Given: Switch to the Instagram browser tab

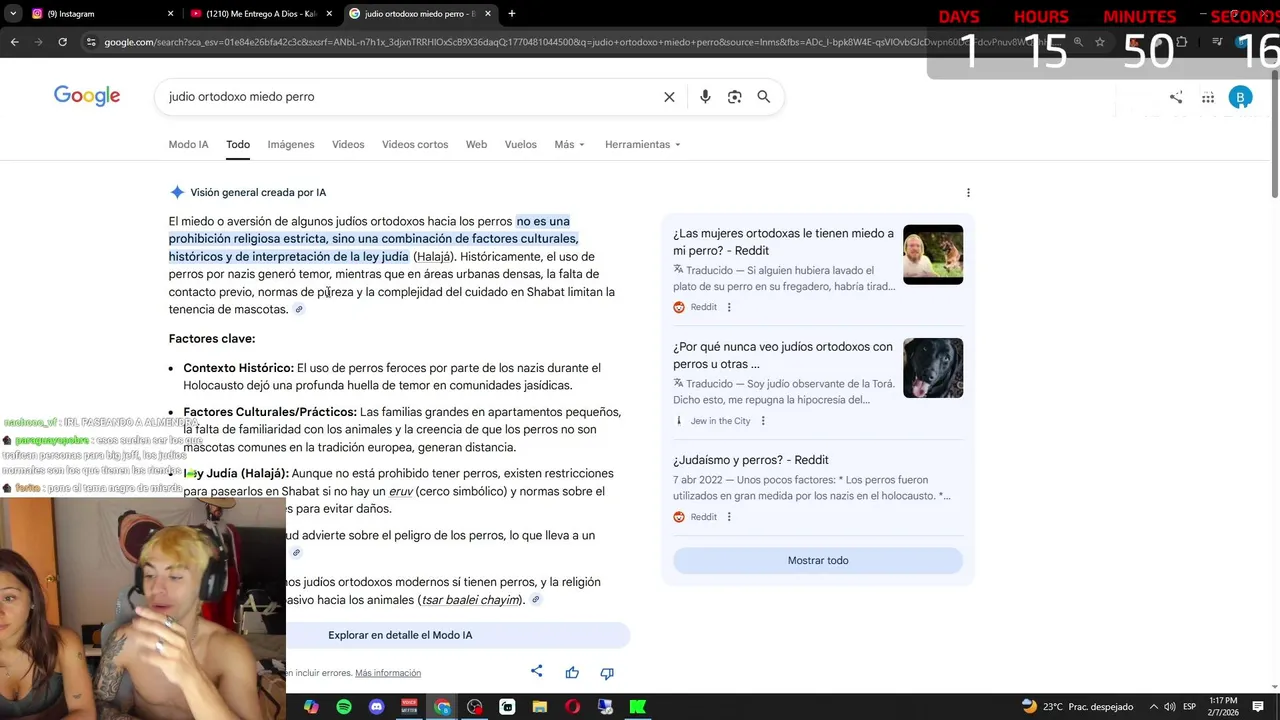Looking at the screenshot, I should (100, 14).
